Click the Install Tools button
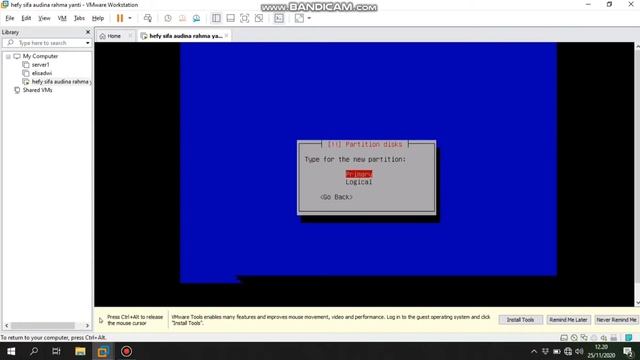This screenshot has height=360, width=640. [520, 320]
